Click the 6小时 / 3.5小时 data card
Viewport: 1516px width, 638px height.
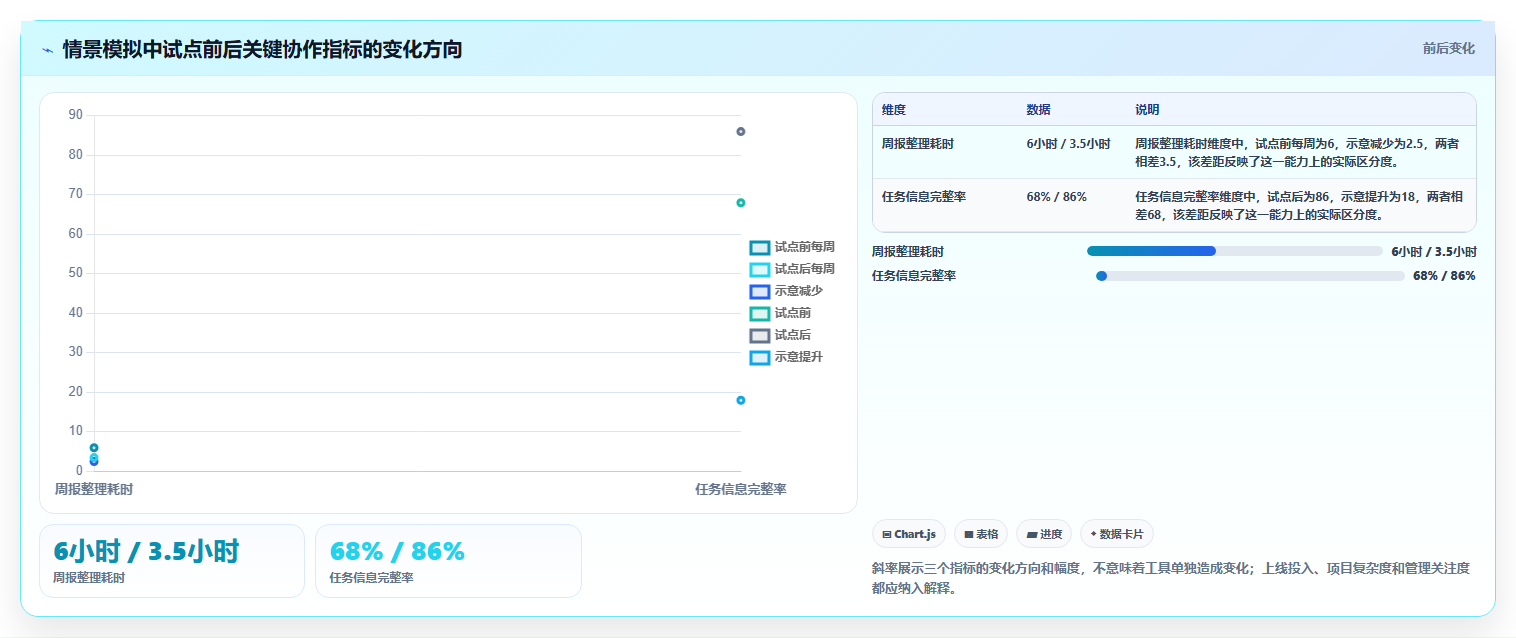tap(172, 561)
